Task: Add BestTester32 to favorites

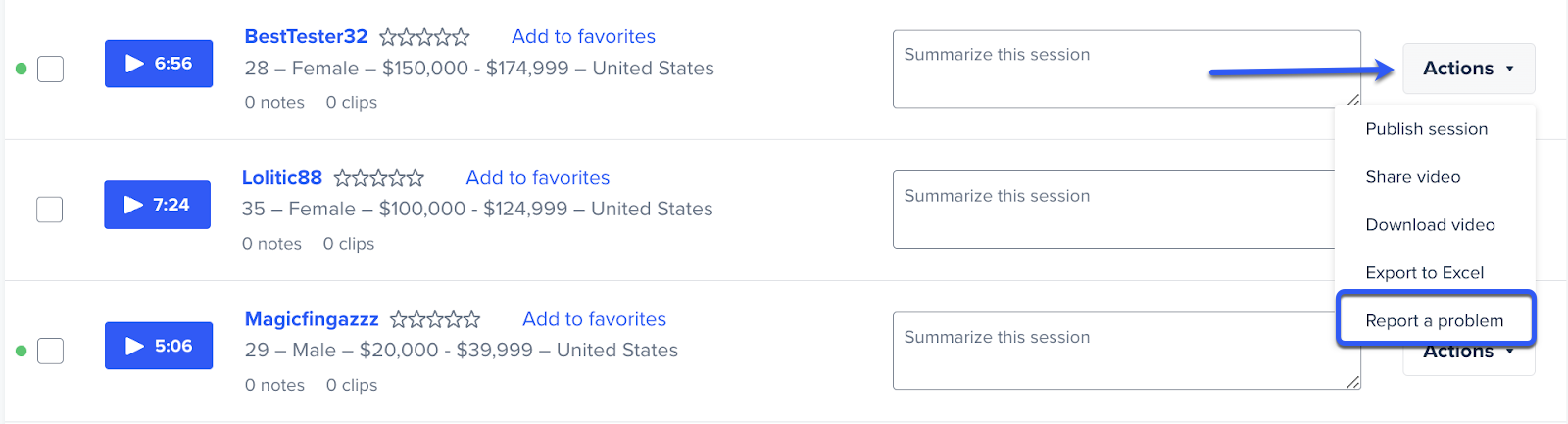Action: point(583,37)
